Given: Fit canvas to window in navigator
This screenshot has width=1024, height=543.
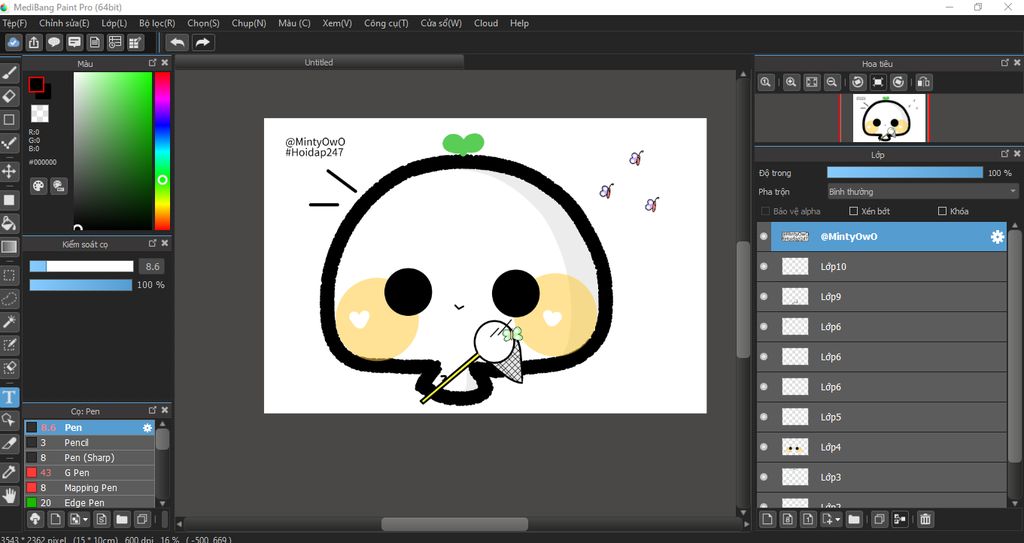Looking at the screenshot, I should pos(811,82).
